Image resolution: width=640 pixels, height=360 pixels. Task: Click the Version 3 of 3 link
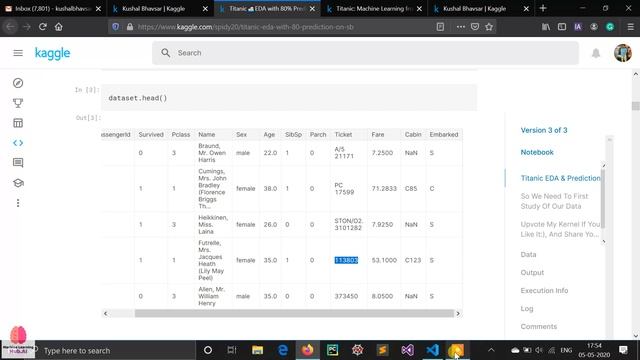[544, 130]
